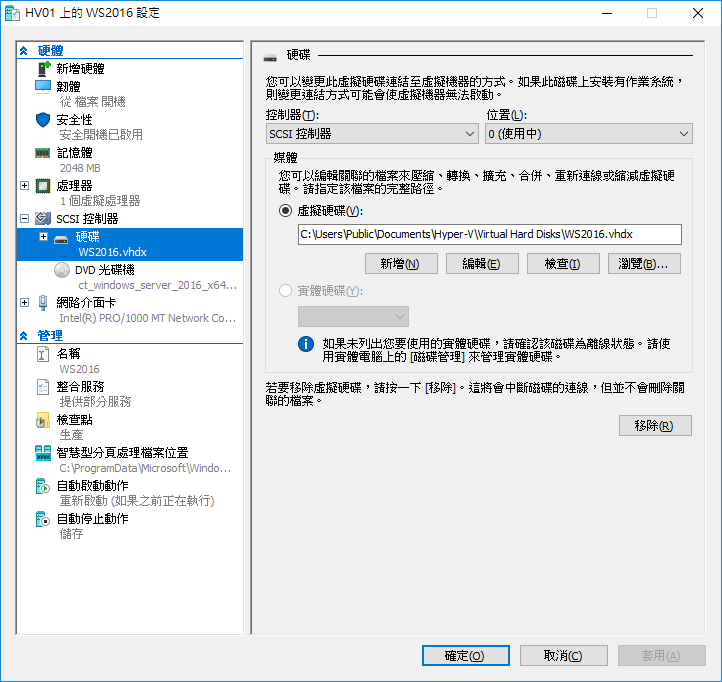Click the 硬碟 hard drive icon in tree
The height and width of the screenshot is (682, 722).
point(61,239)
